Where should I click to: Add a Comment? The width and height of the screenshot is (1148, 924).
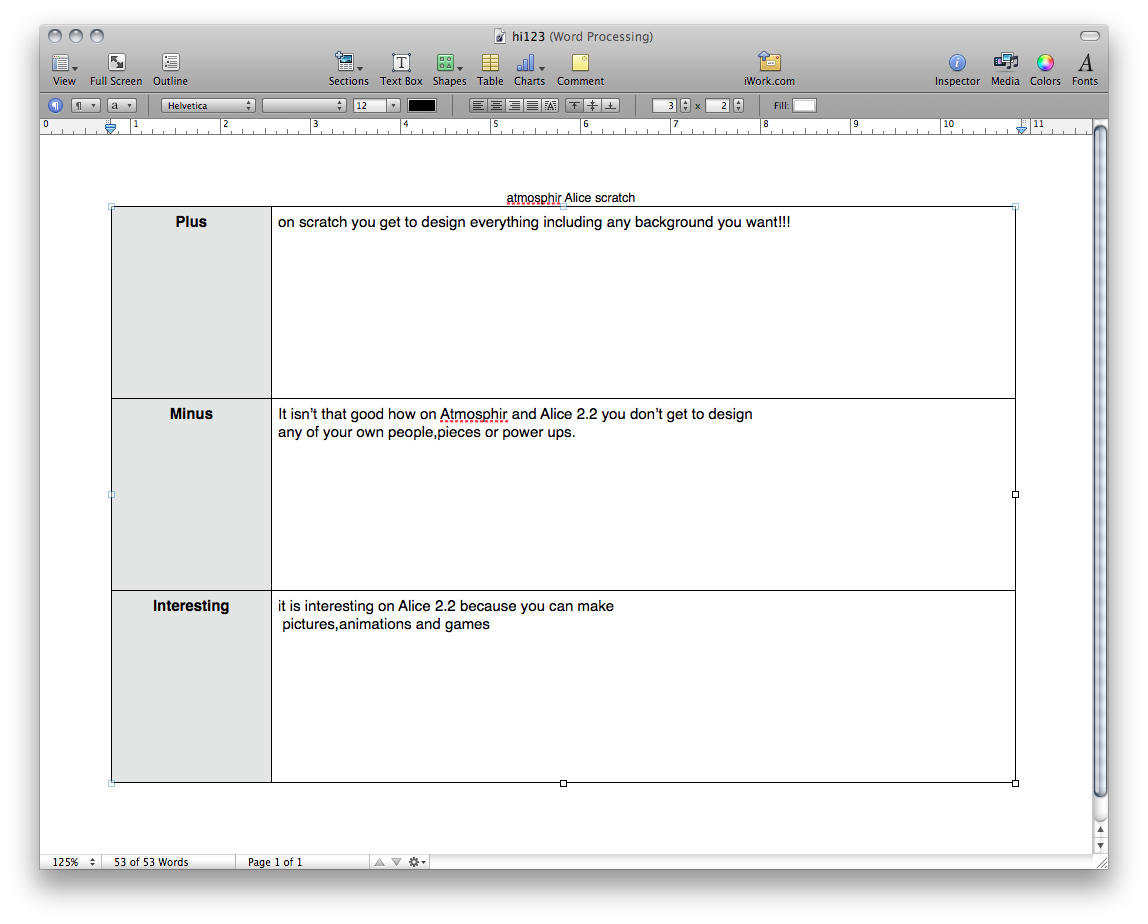tap(580, 70)
